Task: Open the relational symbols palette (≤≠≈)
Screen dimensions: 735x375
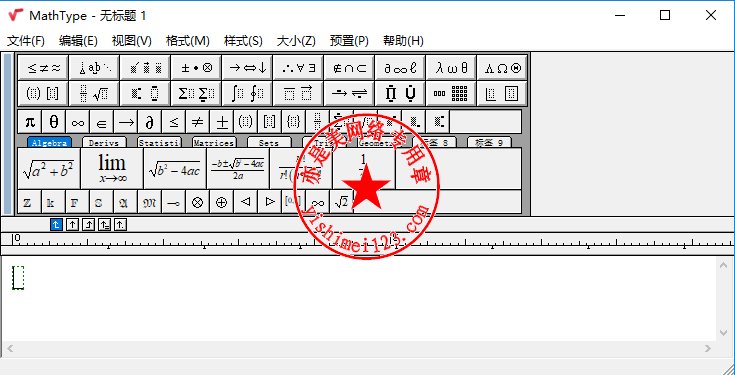Action: (x=43, y=68)
